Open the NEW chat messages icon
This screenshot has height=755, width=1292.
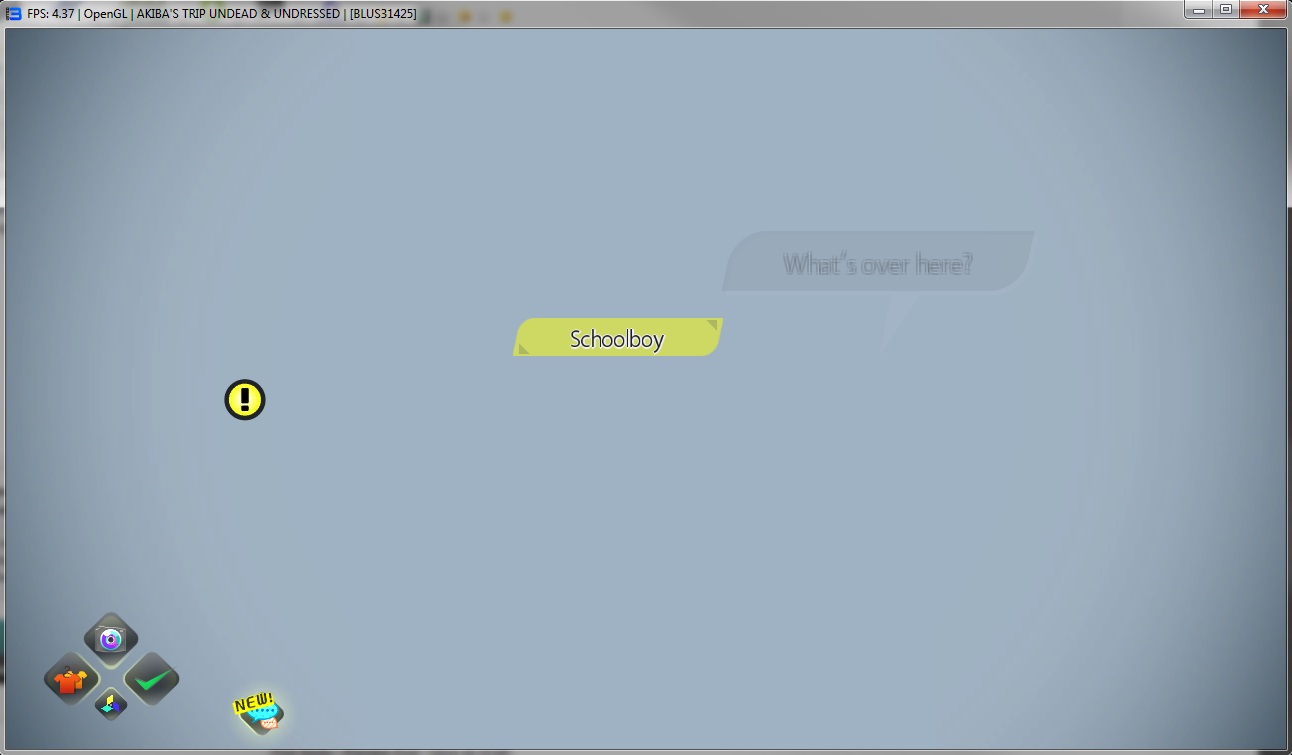pos(259,711)
